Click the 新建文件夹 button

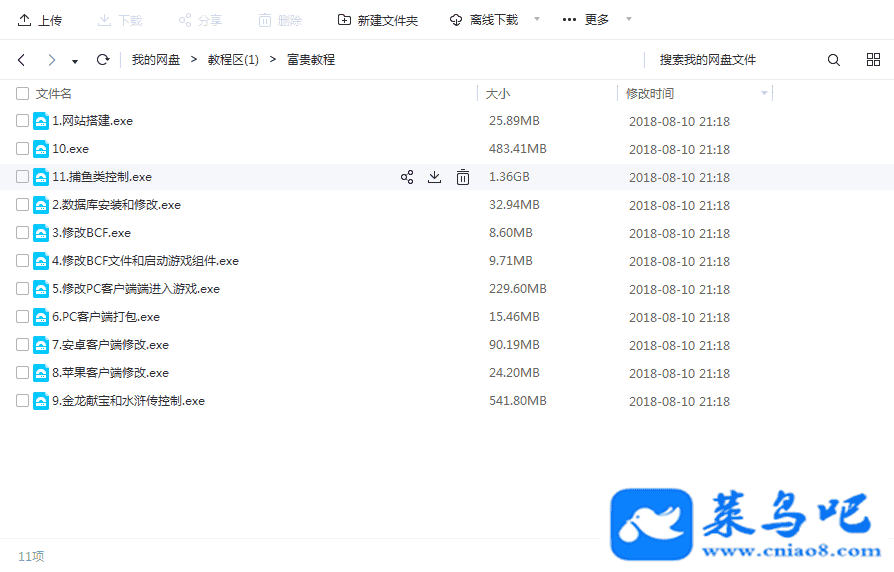[378, 20]
